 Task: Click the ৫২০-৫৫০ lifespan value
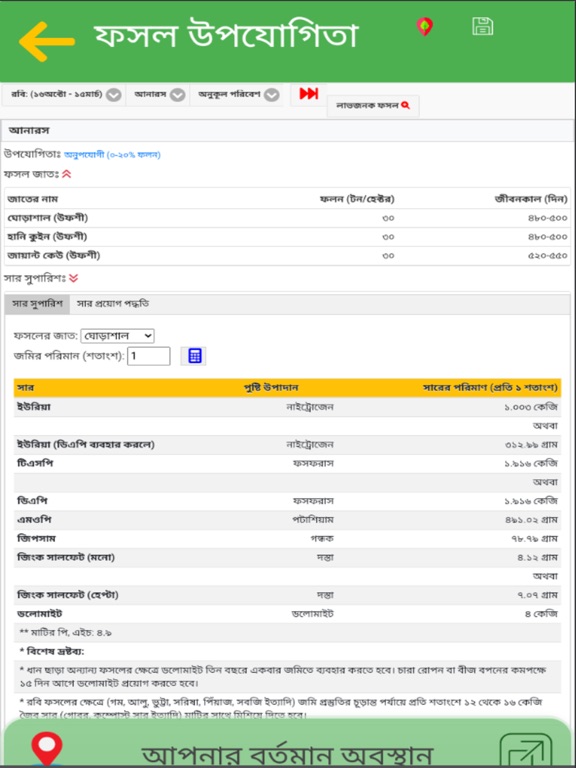tap(548, 256)
